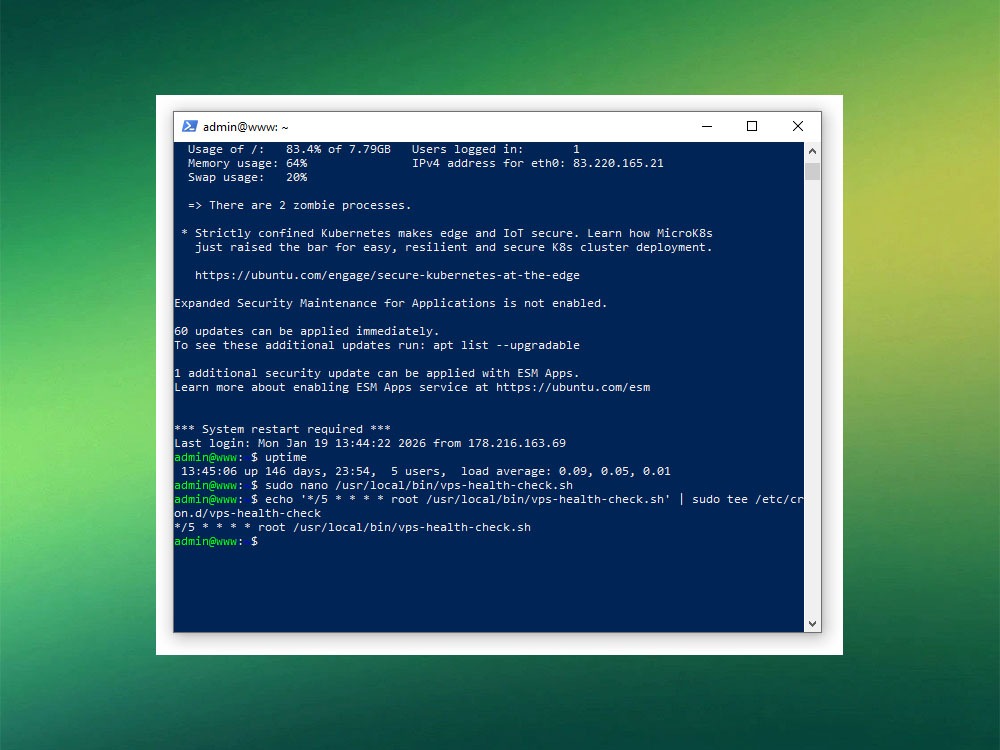The image size is (1000, 750).
Task: Click the empty scrollbar track below the thumb
Action: (812, 400)
